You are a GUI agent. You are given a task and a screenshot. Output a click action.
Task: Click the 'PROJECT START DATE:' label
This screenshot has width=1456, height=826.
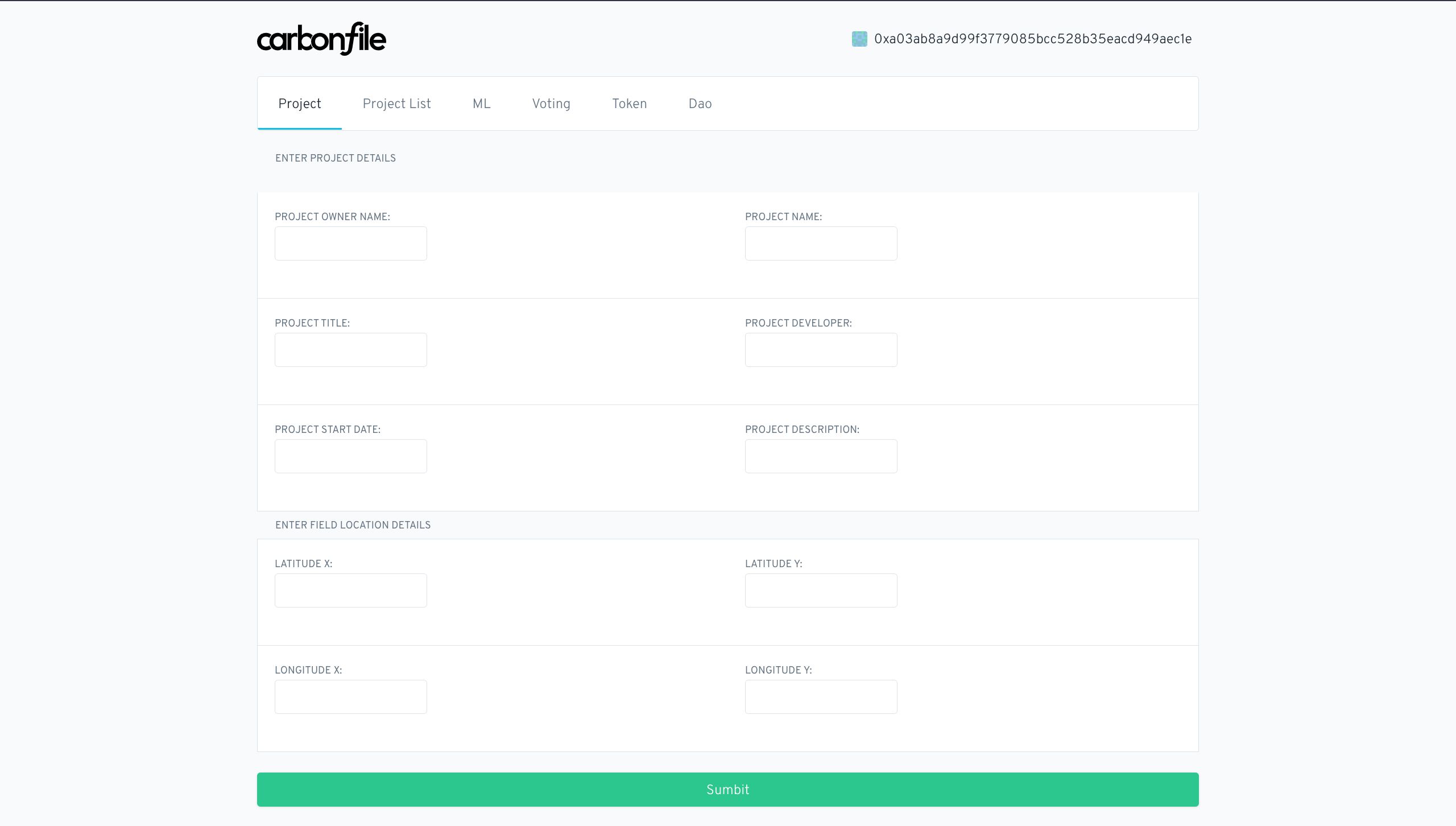(x=328, y=429)
